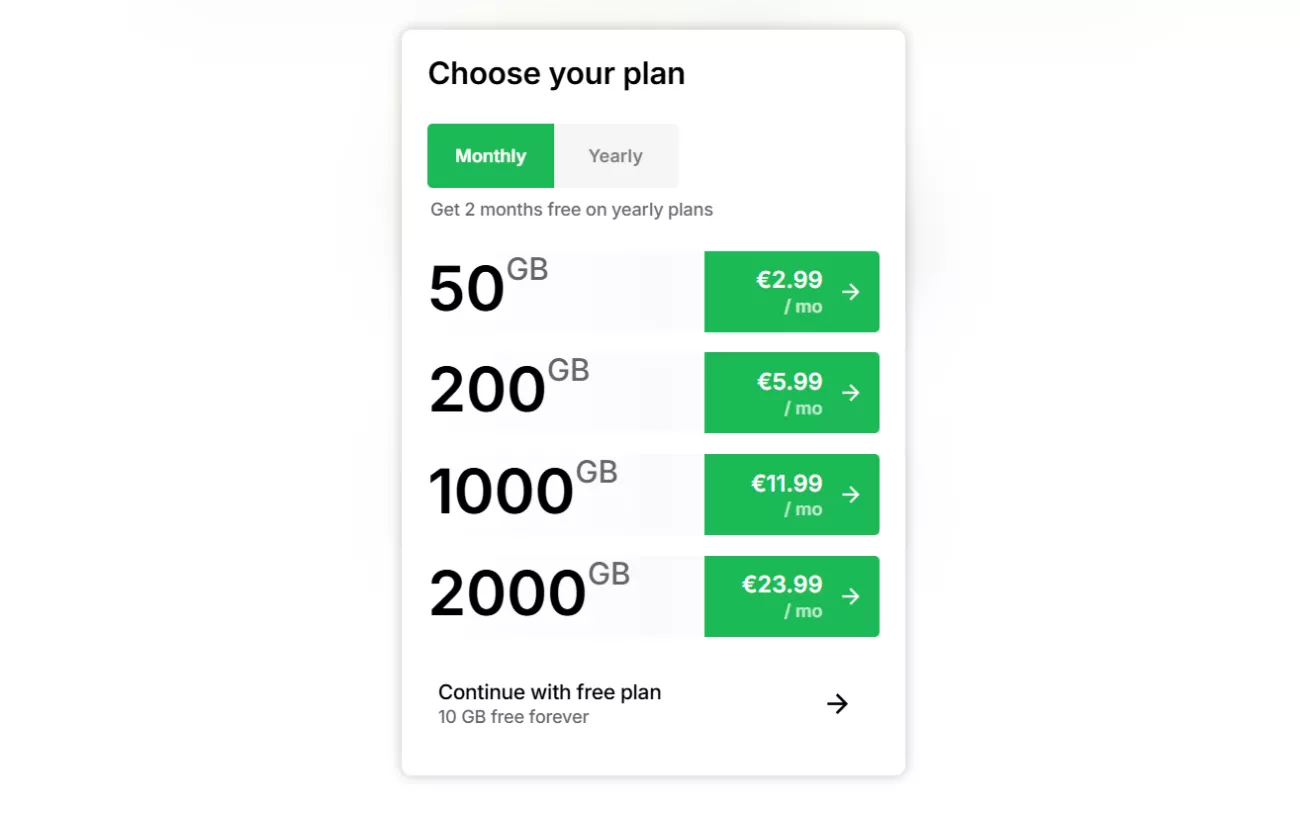Viewport: 1300px width, 814px height.
Task: Click the "Choose your plan" heading
Action: point(556,74)
